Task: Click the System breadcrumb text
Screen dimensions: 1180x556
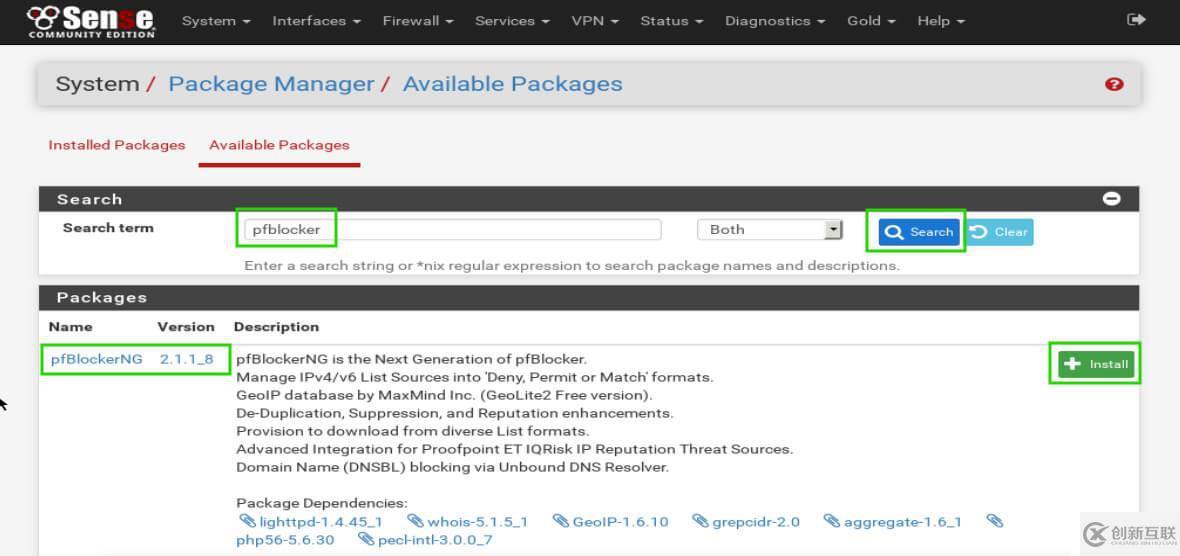Action: [97, 84]
